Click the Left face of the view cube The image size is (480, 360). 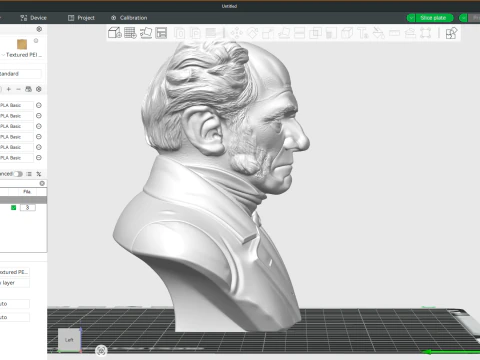click(69, 340)
